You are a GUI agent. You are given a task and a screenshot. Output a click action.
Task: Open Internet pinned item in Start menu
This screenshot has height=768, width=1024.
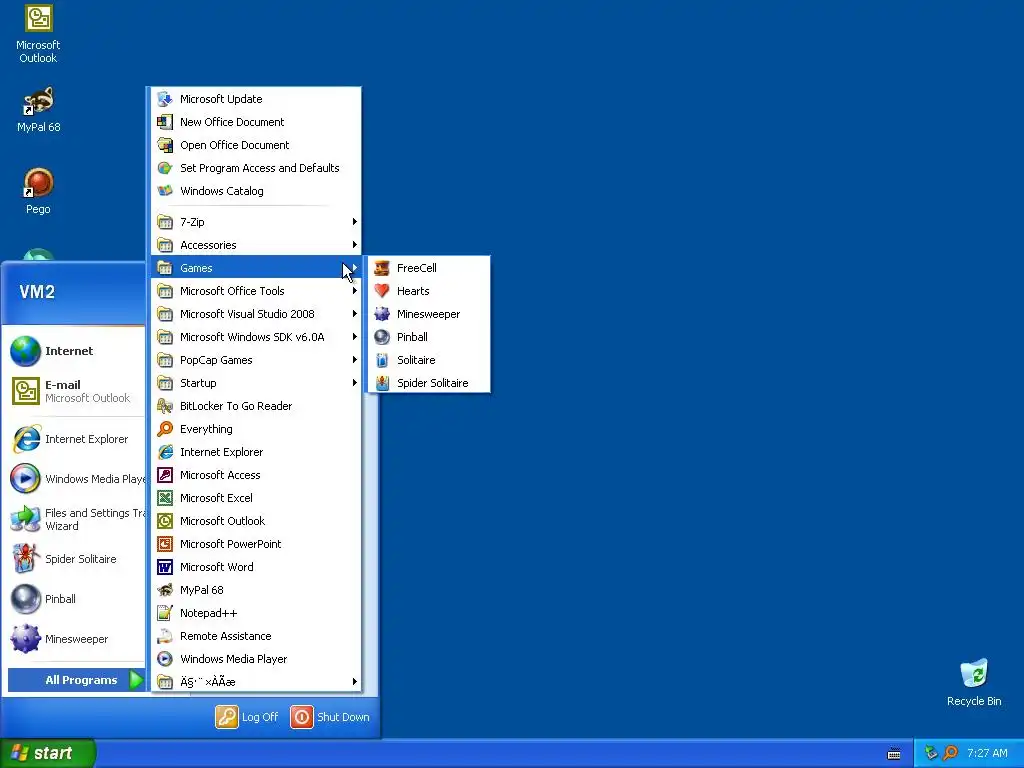[75, 351]
